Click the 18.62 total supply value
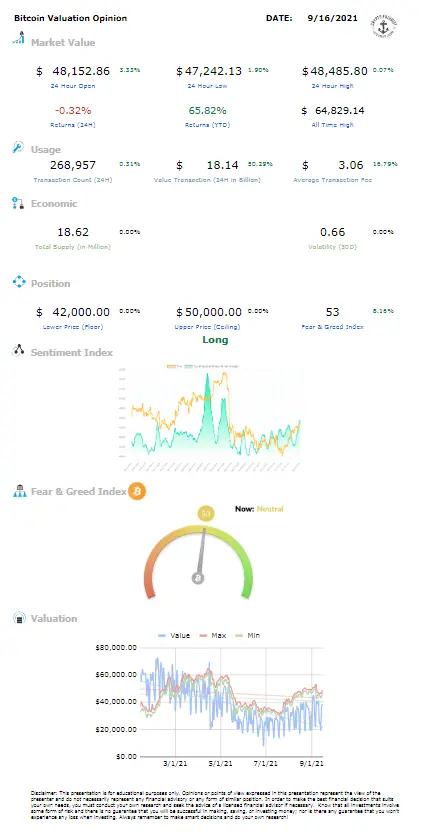This screenshot has height=831, width=429. pos(73,232)
